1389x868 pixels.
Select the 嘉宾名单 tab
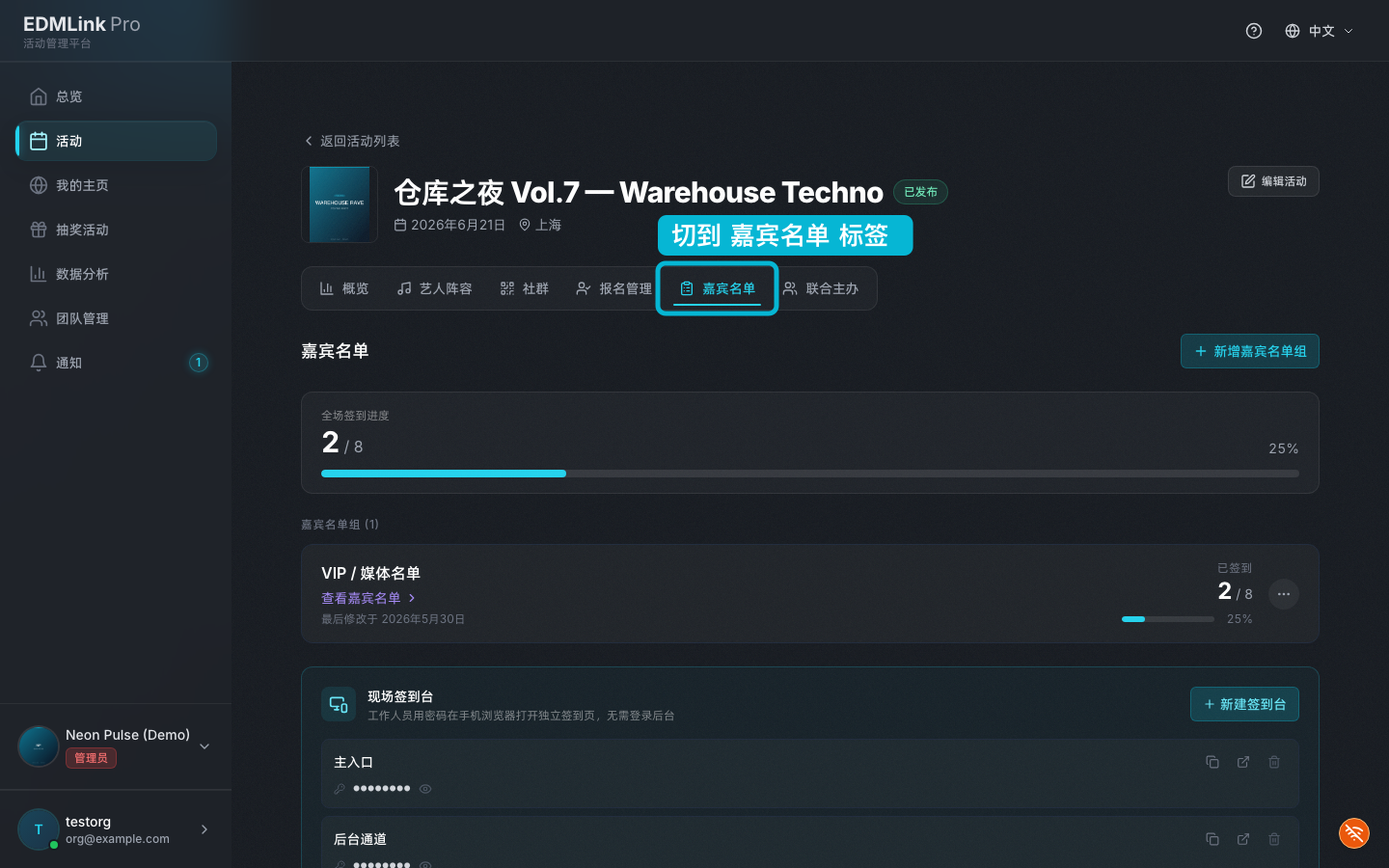click(x=718, y=288)
